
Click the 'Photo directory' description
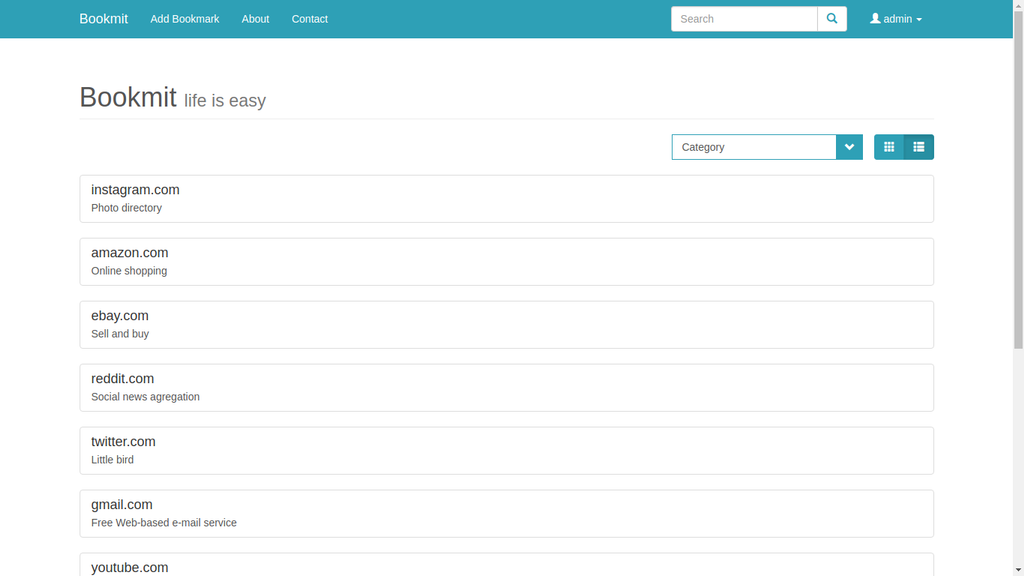tap(126, 208)
